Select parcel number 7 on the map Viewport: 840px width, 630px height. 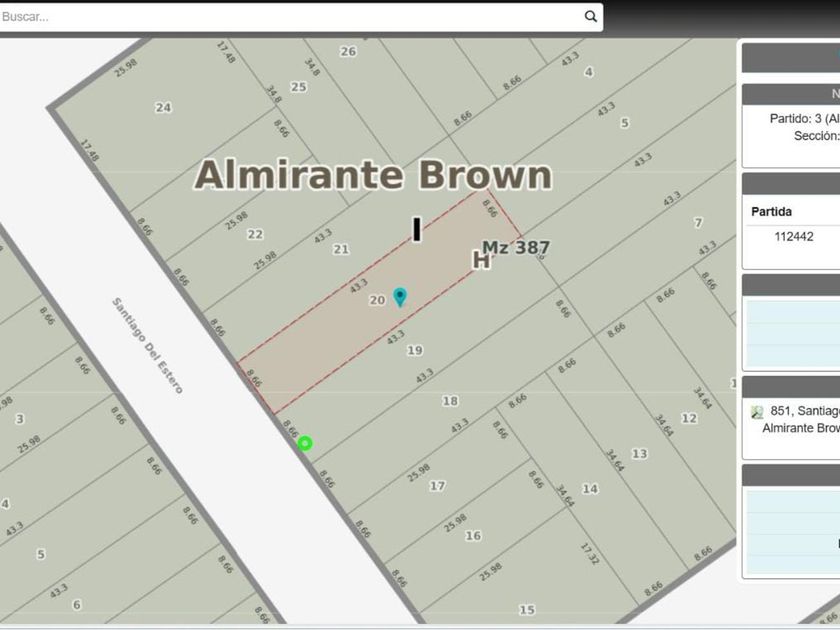[698, 222]
